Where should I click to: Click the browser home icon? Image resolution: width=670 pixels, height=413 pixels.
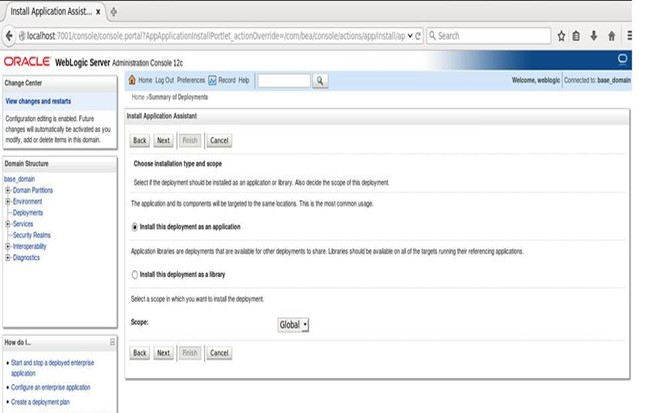(x=611, y=36)
